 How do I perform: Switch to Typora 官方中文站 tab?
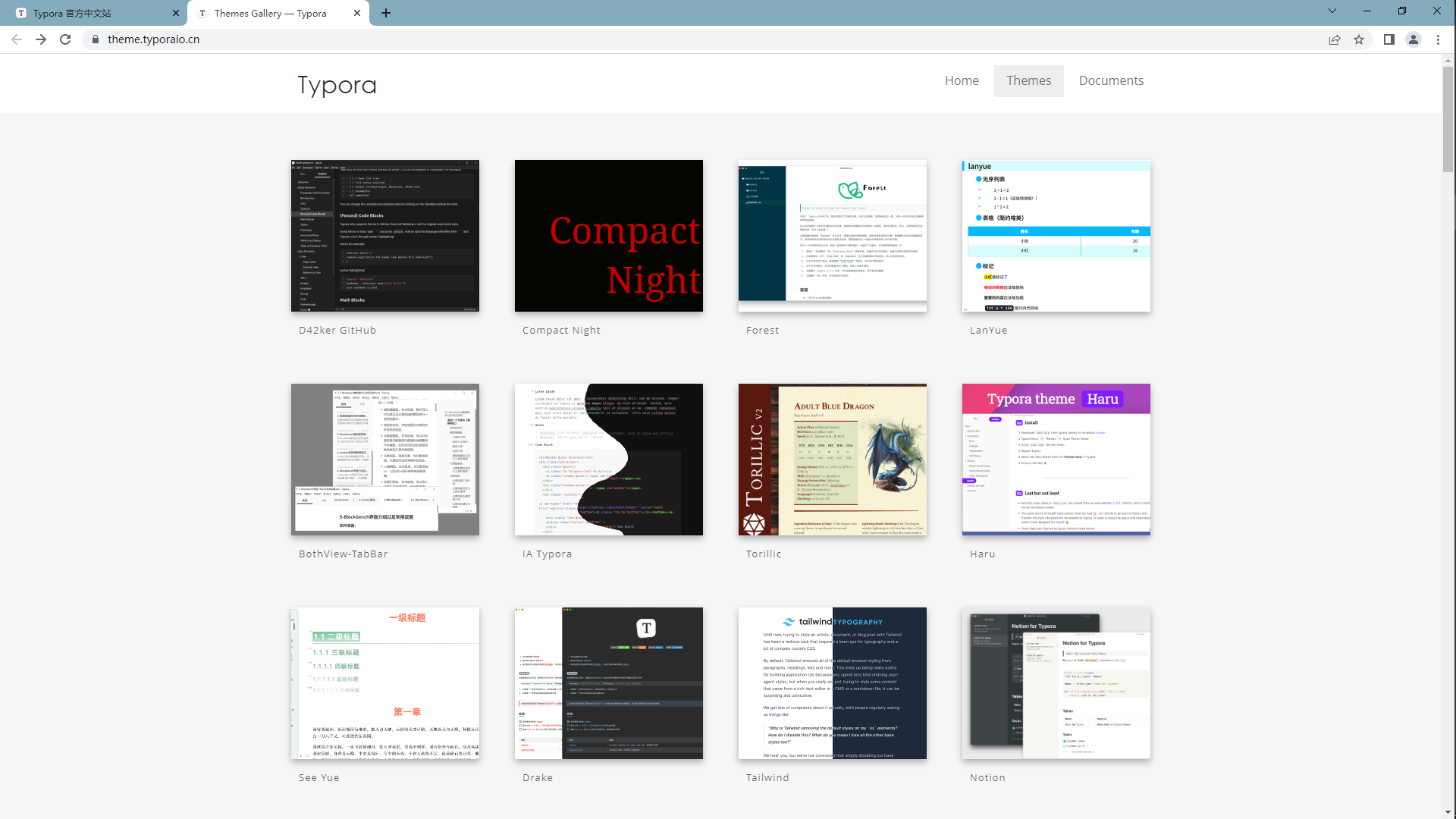(91, 13)
